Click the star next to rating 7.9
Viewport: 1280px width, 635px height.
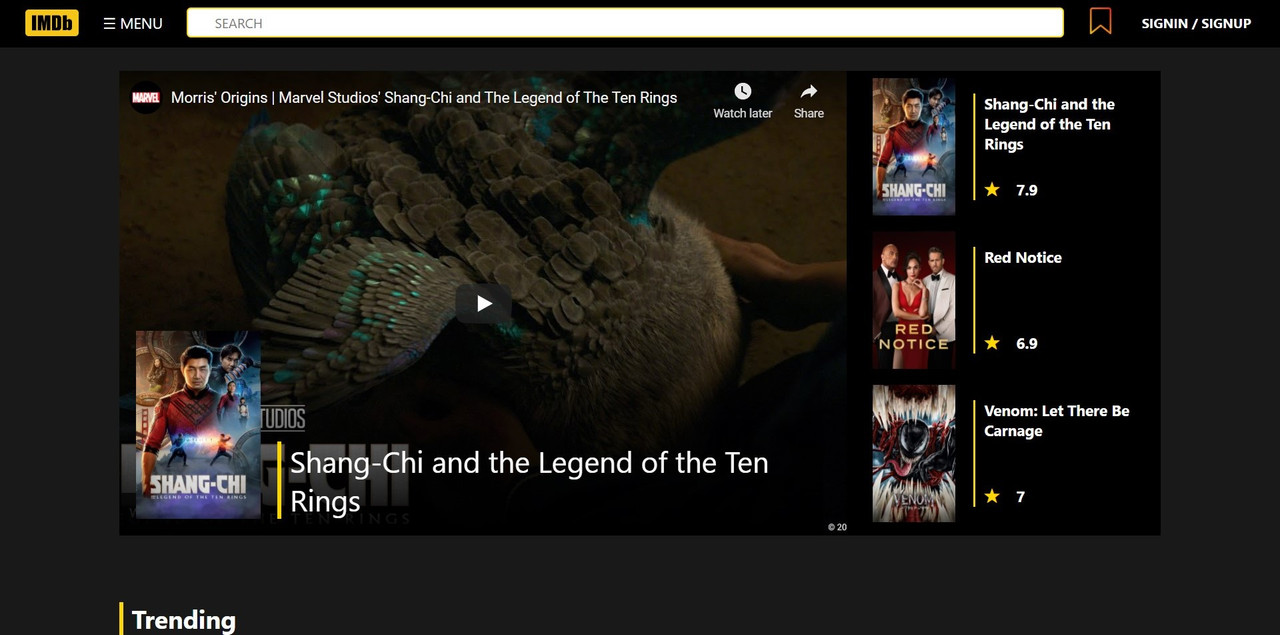(x=992, y=189)
